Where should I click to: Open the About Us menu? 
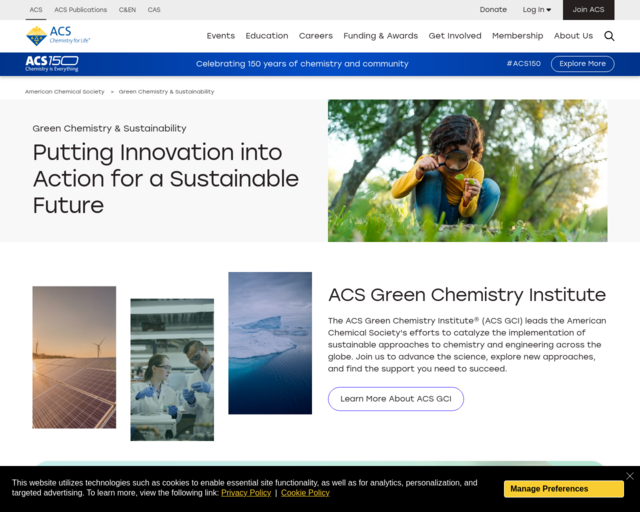click(573, 36)
